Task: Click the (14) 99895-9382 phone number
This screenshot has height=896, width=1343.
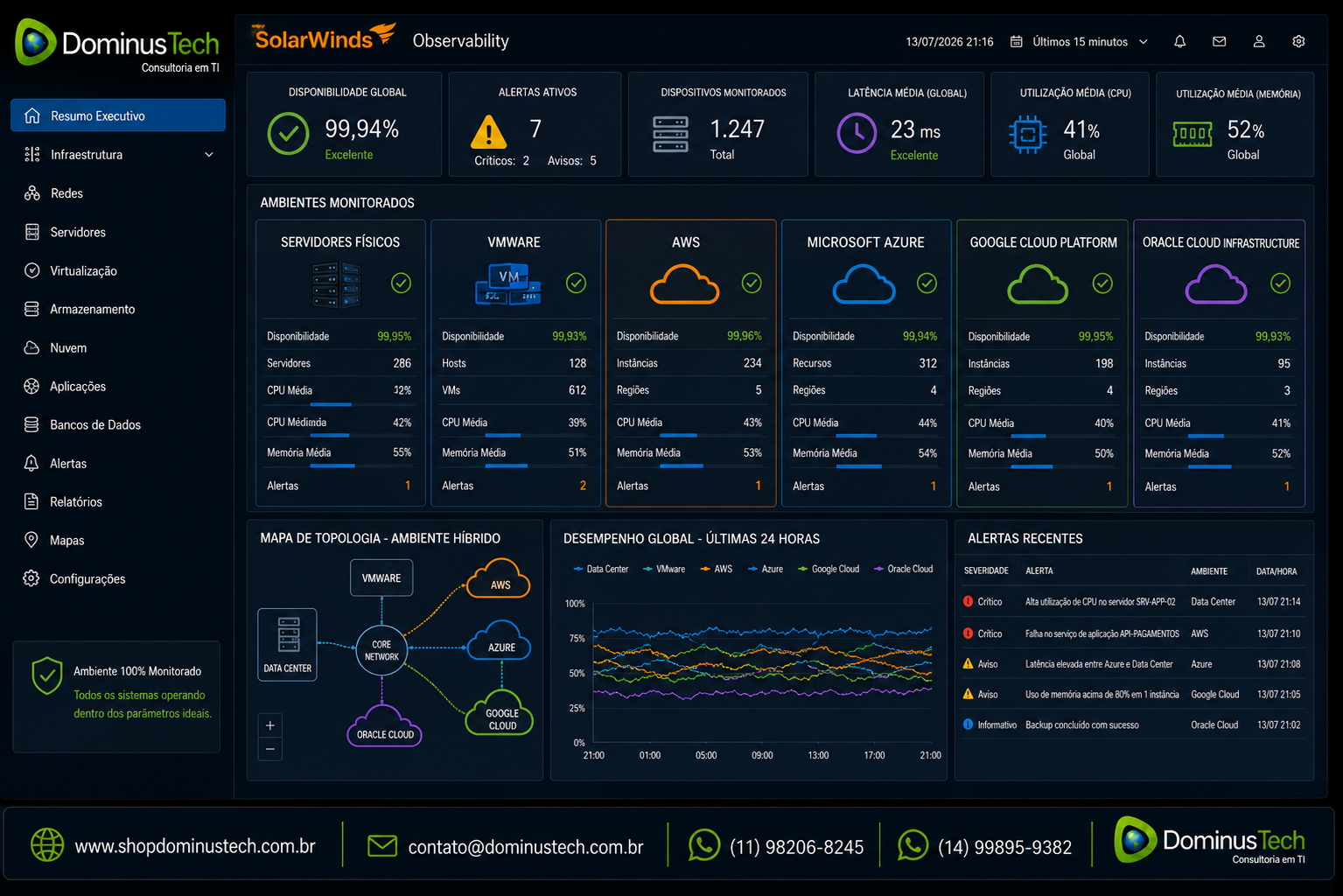Action: coord(1004,847)
